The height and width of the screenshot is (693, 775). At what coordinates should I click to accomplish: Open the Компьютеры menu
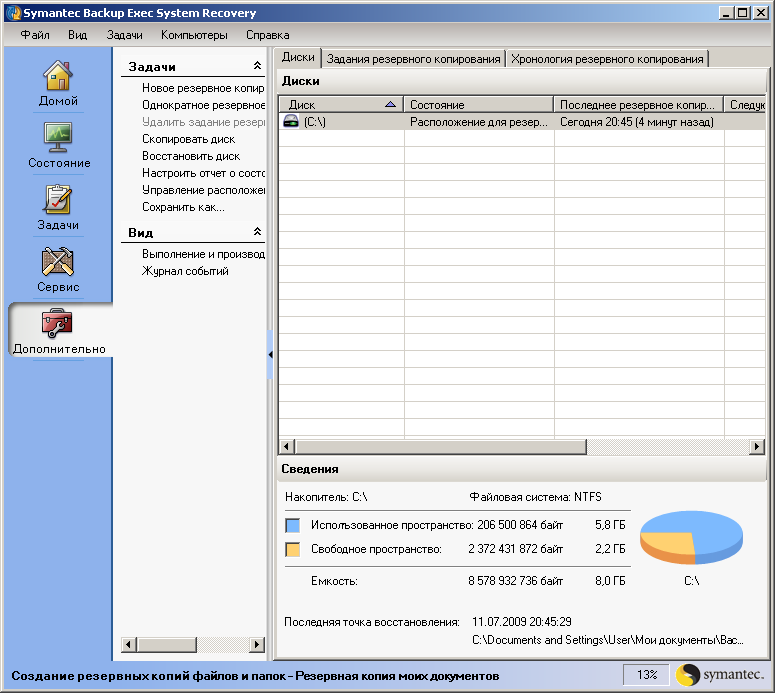point(194,35)
